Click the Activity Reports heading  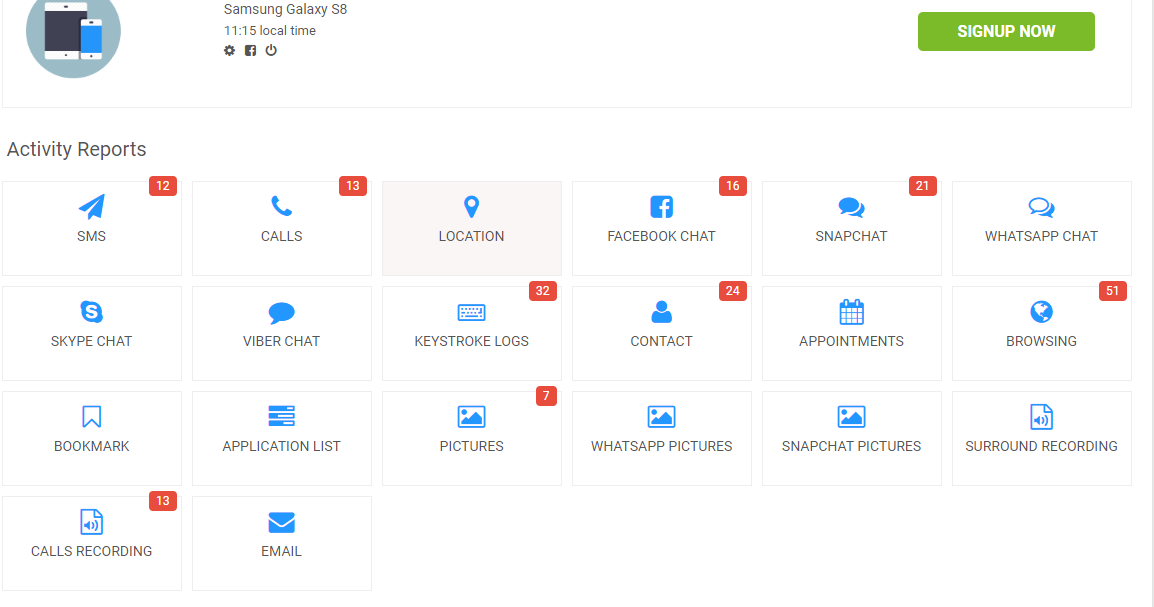point(77,149)
